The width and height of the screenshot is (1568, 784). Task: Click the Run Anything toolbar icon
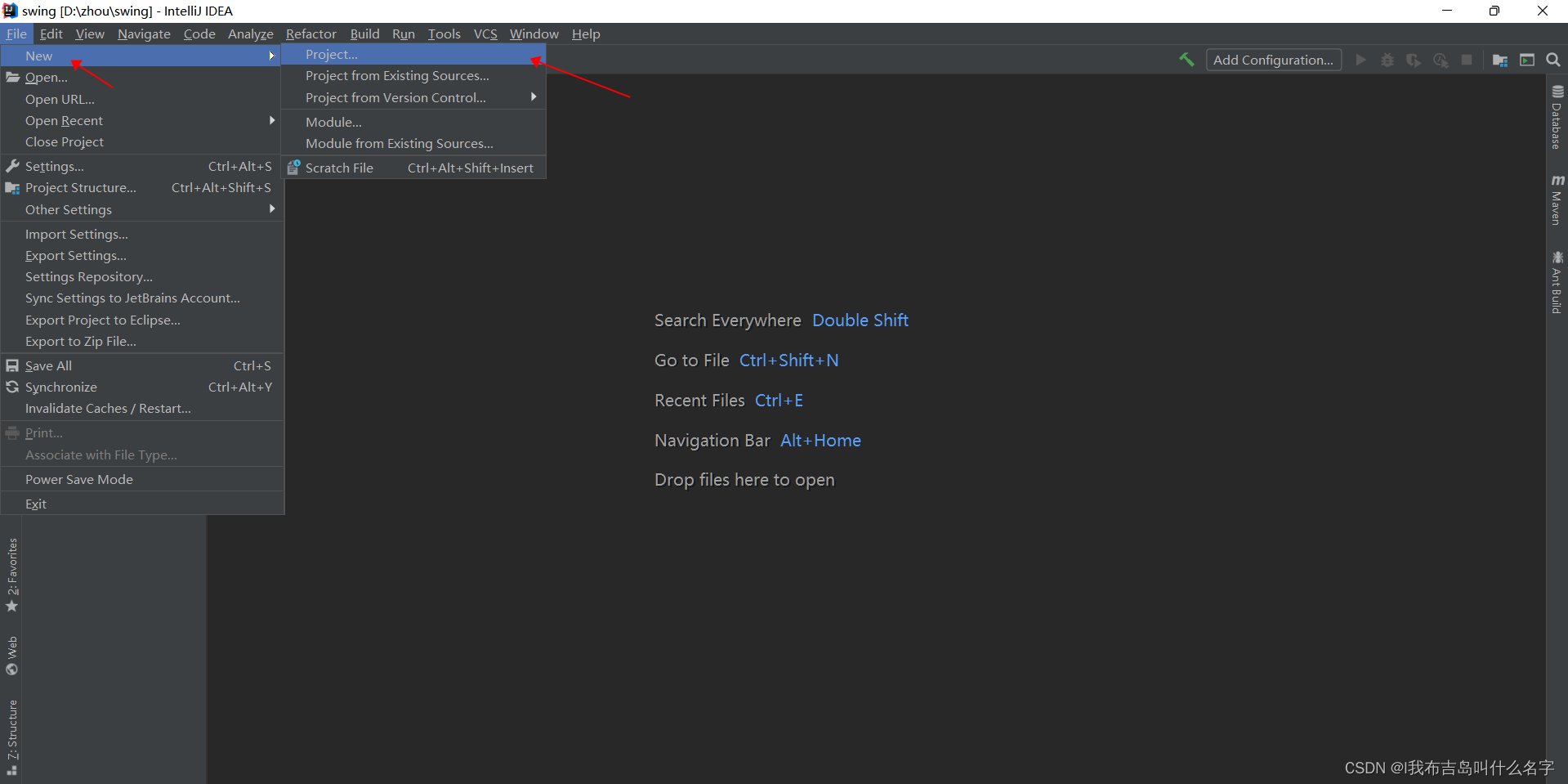[x=1527, y=60]
